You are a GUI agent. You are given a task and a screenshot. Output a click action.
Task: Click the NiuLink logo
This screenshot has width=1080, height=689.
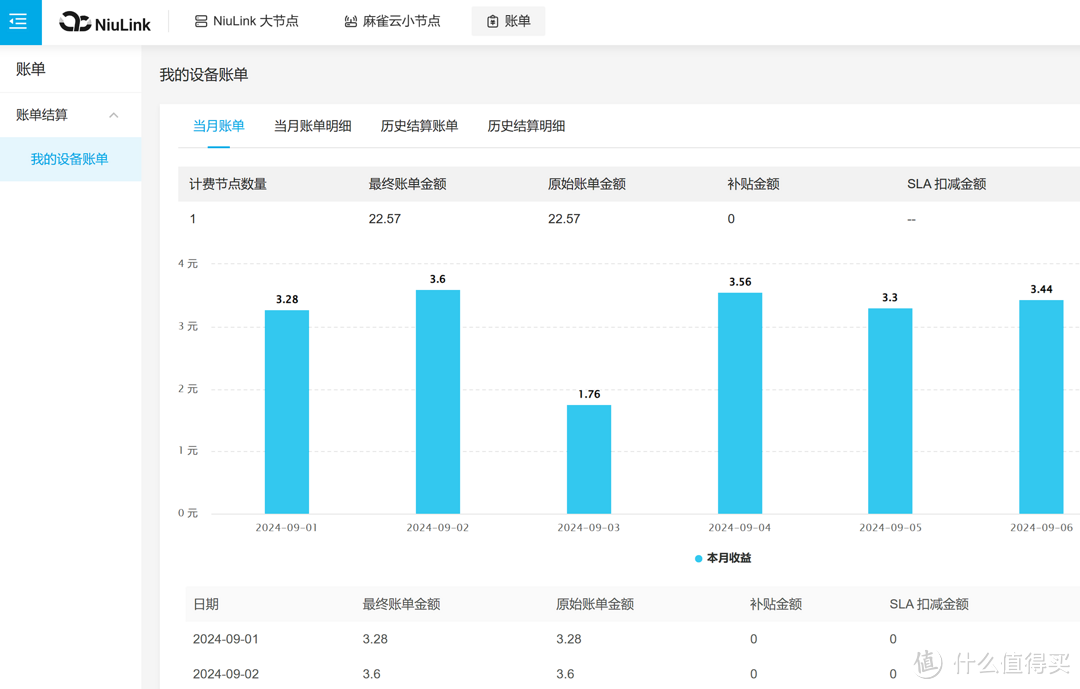click(103, 21)
